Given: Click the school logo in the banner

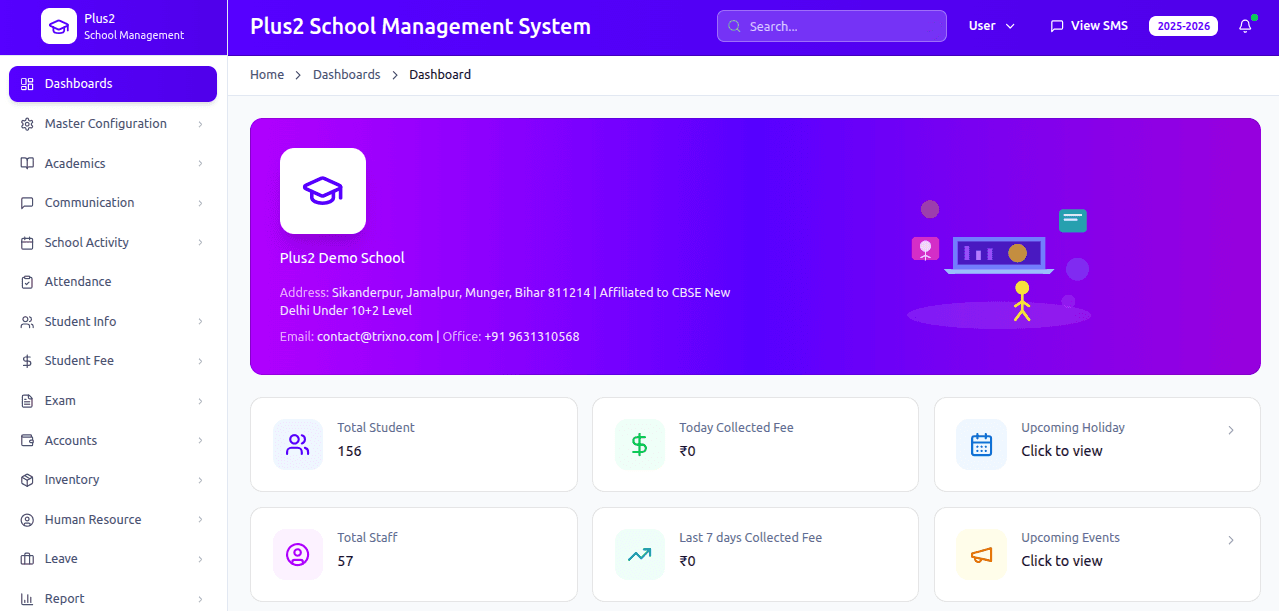Looking at the screenshot, I should (x=323, y=191).
